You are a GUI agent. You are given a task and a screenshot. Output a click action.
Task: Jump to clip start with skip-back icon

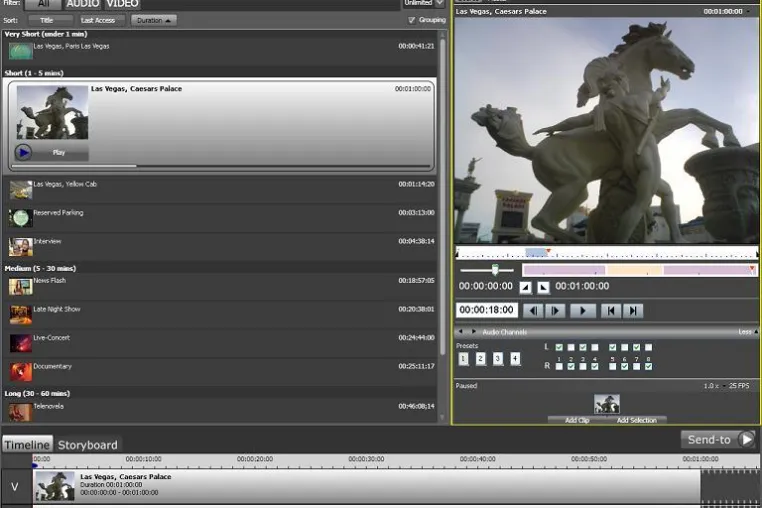[610, 311]
